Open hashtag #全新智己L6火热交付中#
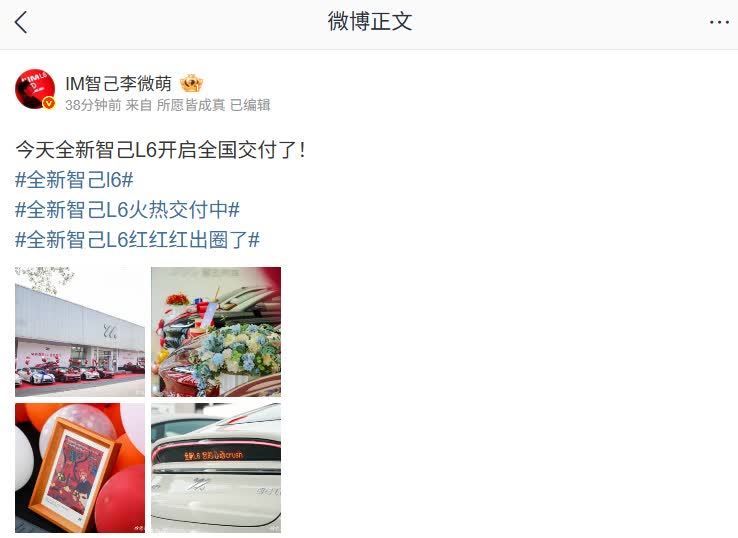 point(128,210)
